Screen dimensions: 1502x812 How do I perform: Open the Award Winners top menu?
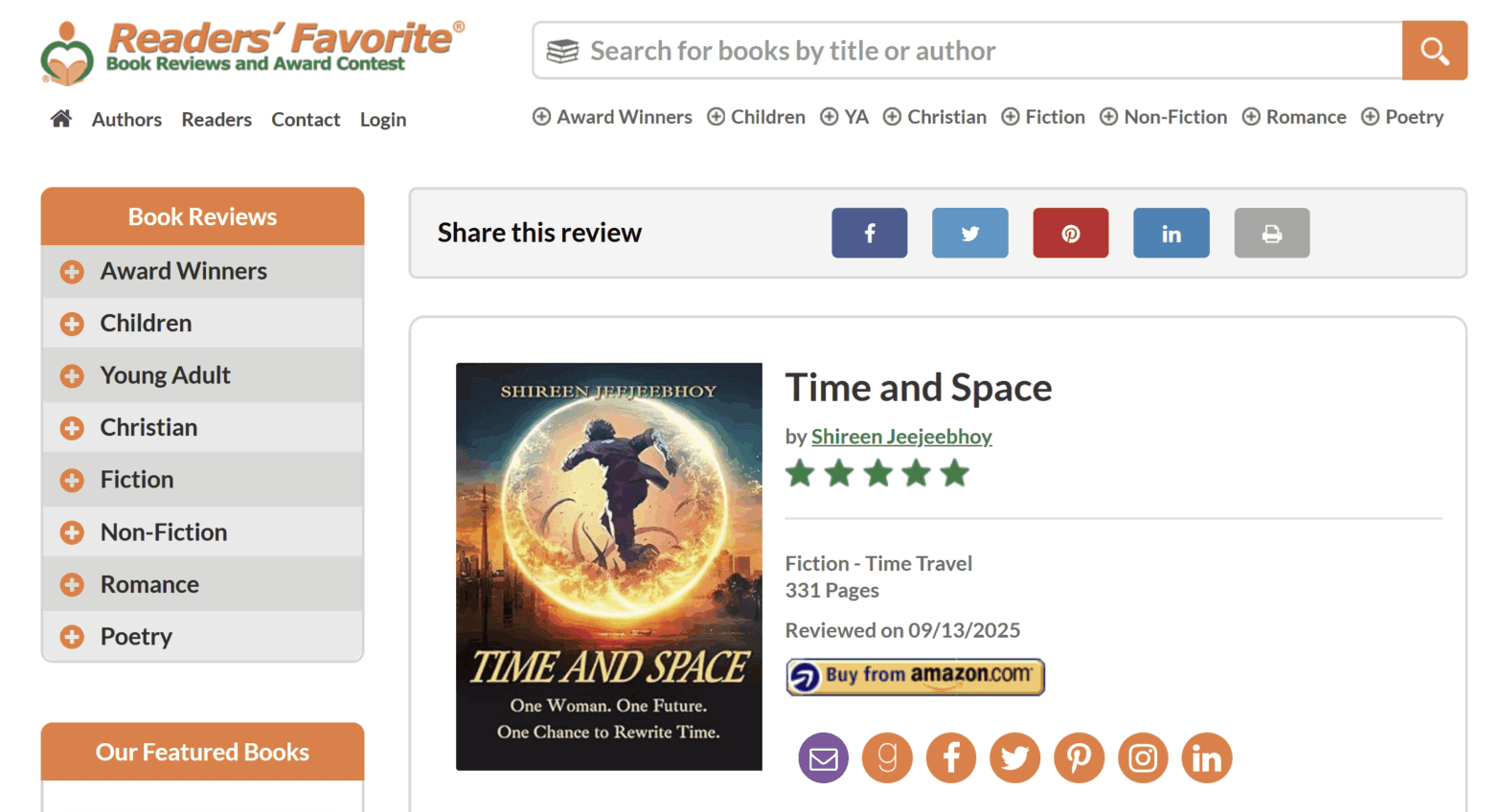[x=612, y=117]
